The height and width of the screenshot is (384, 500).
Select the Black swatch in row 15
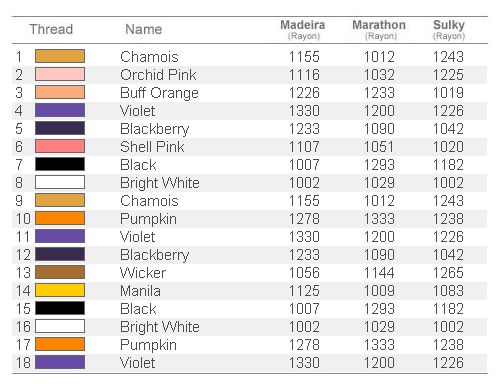click(x=60, y=308)
